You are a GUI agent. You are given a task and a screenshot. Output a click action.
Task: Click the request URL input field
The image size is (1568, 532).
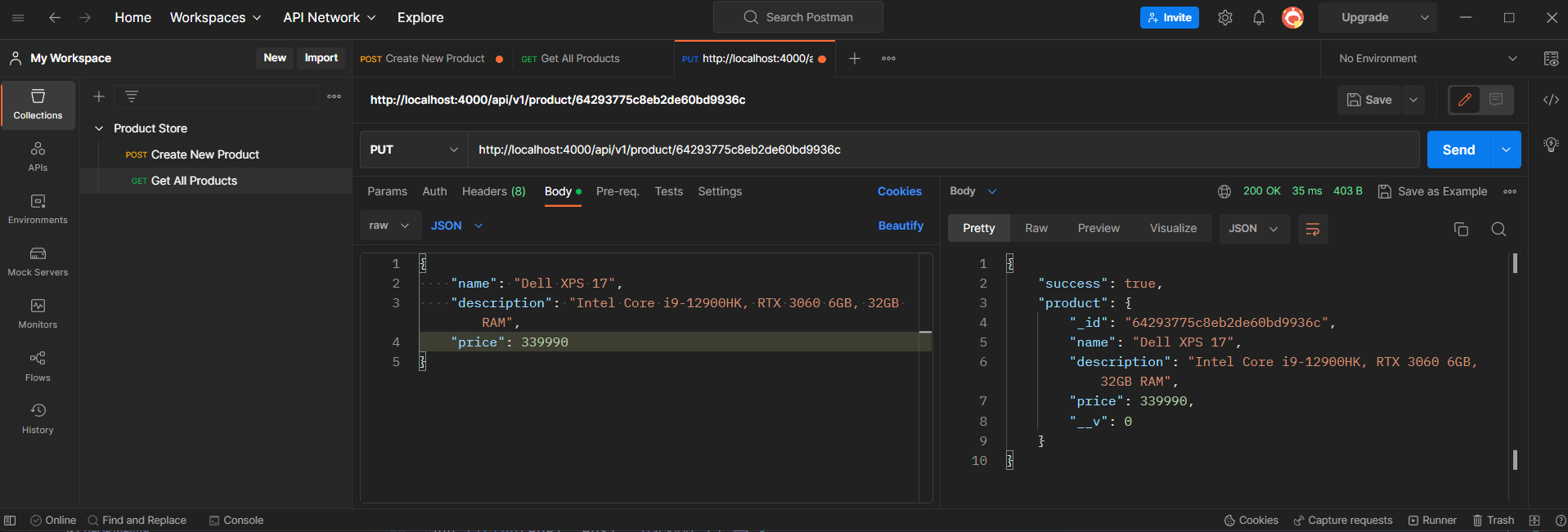tap(941, 150)
